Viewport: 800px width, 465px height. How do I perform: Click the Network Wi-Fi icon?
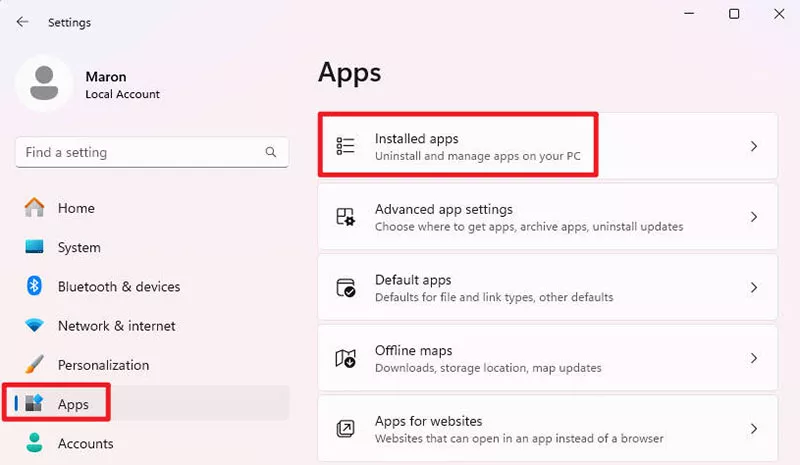pyautogui.click(x=34, y=325)
